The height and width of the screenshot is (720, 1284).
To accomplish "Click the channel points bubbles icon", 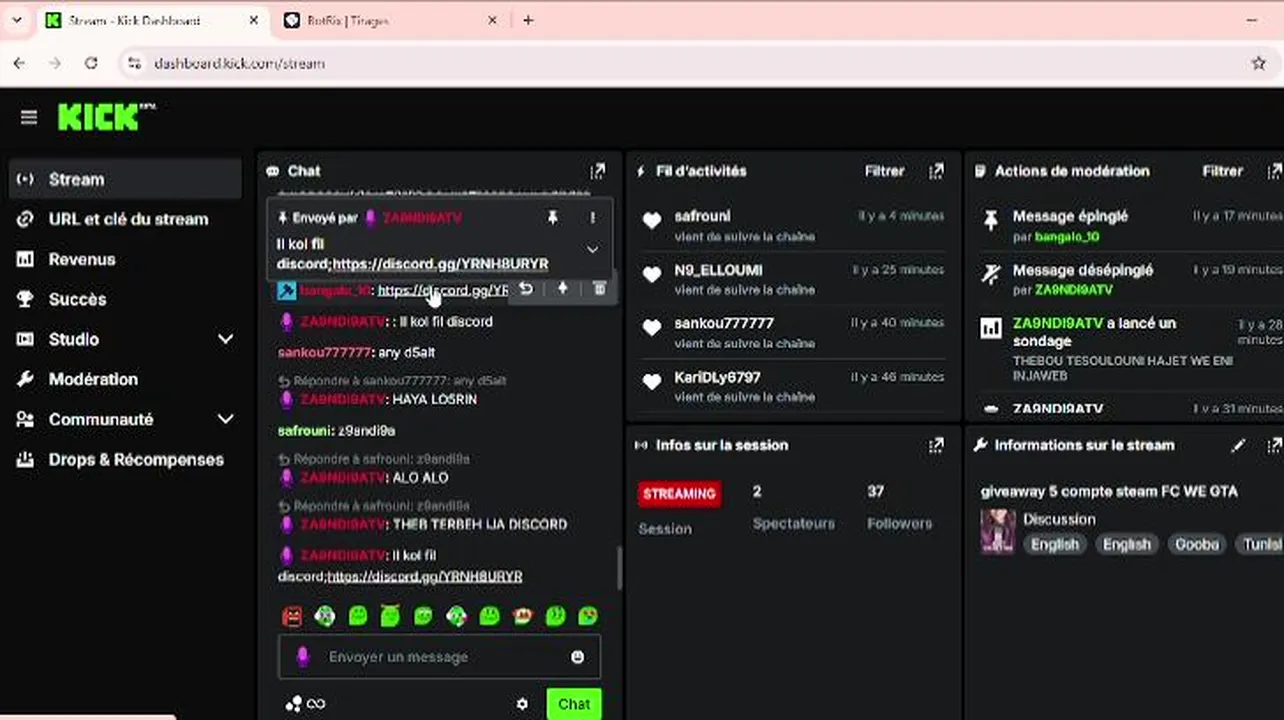I will [x=293, y=704].
